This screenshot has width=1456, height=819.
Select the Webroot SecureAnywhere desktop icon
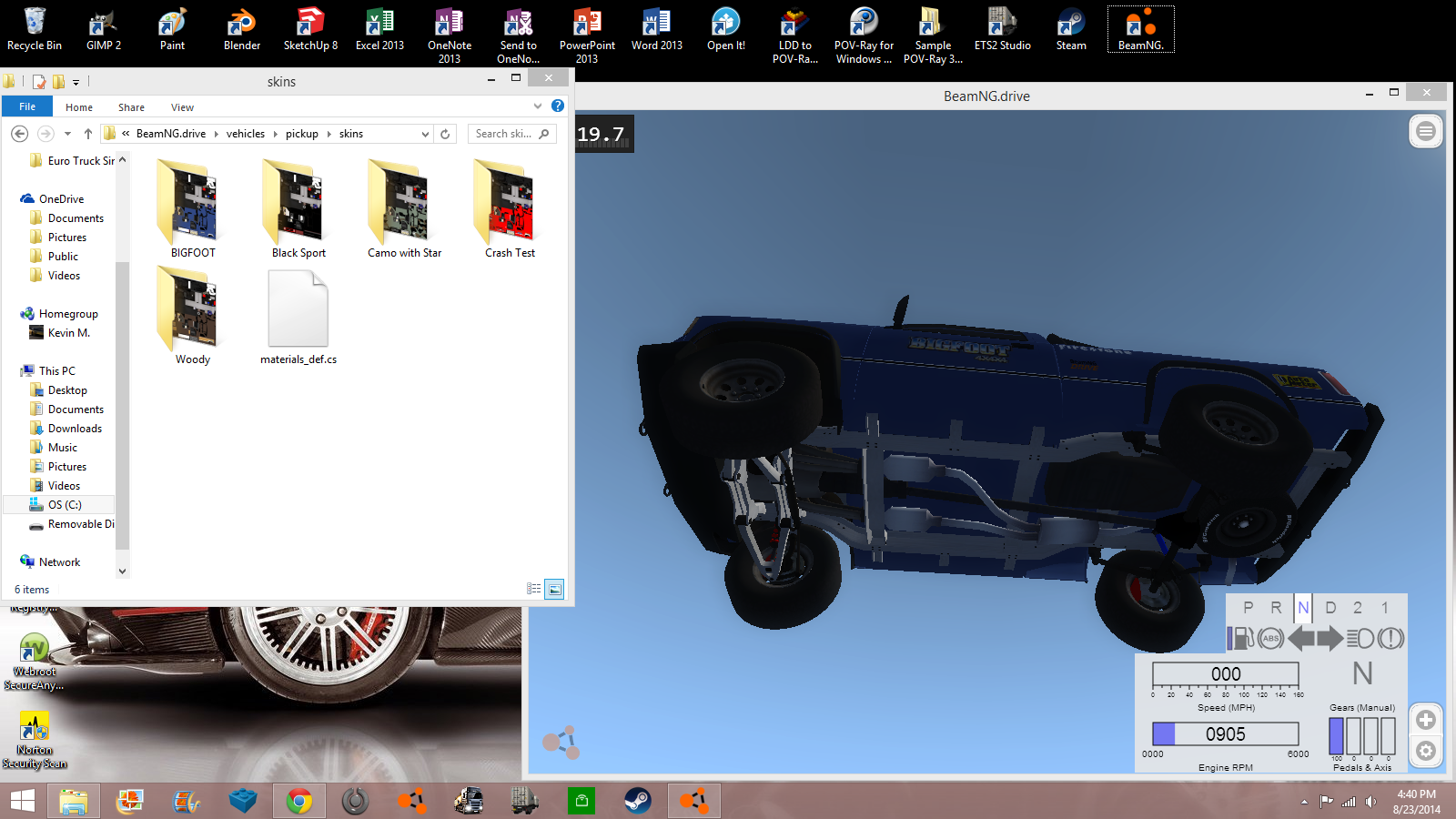(34, 662)
